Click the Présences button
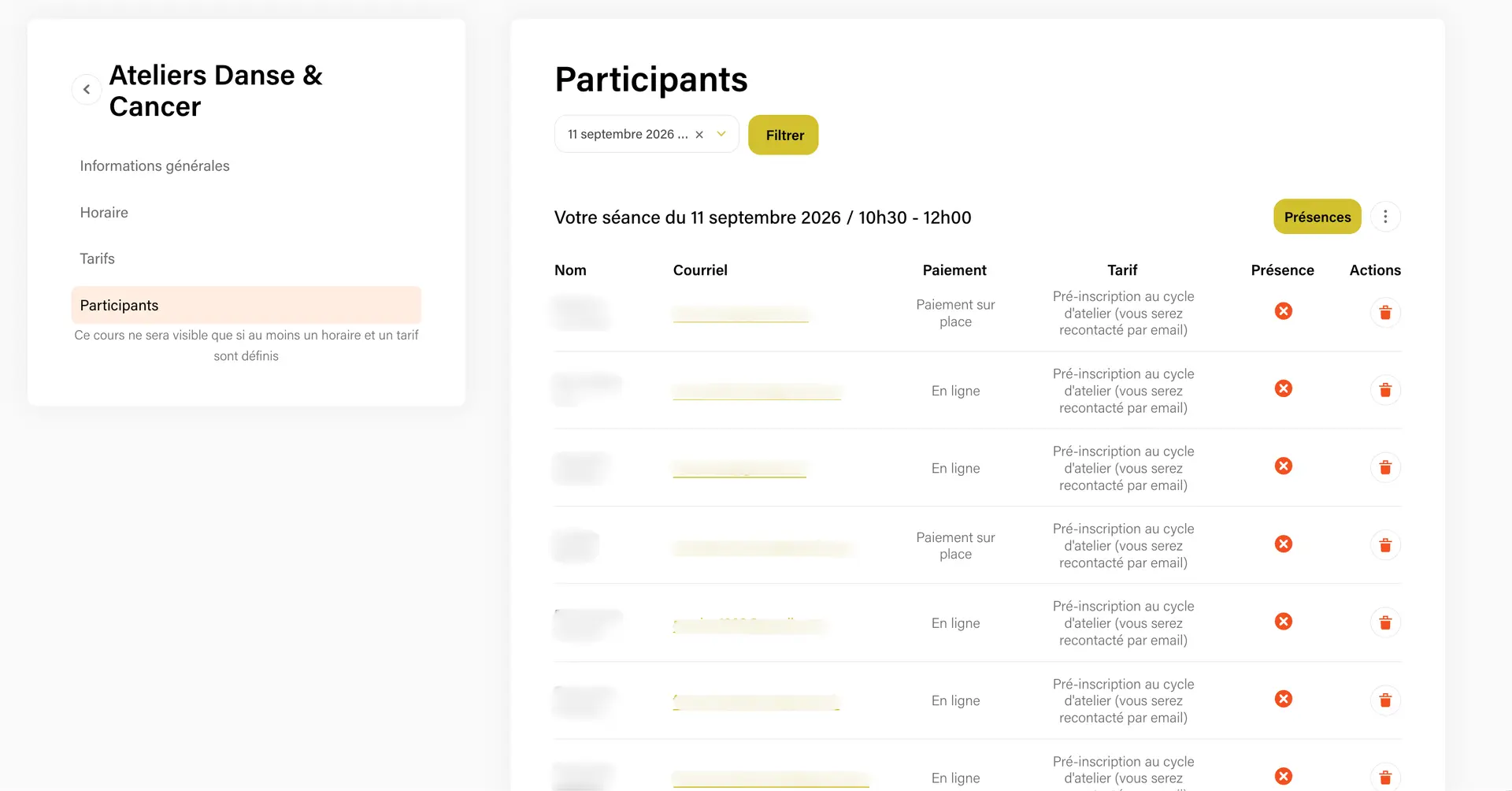Image resolution: width=1512 pixels, height=791 pixels. click(x=1317, y=217)
